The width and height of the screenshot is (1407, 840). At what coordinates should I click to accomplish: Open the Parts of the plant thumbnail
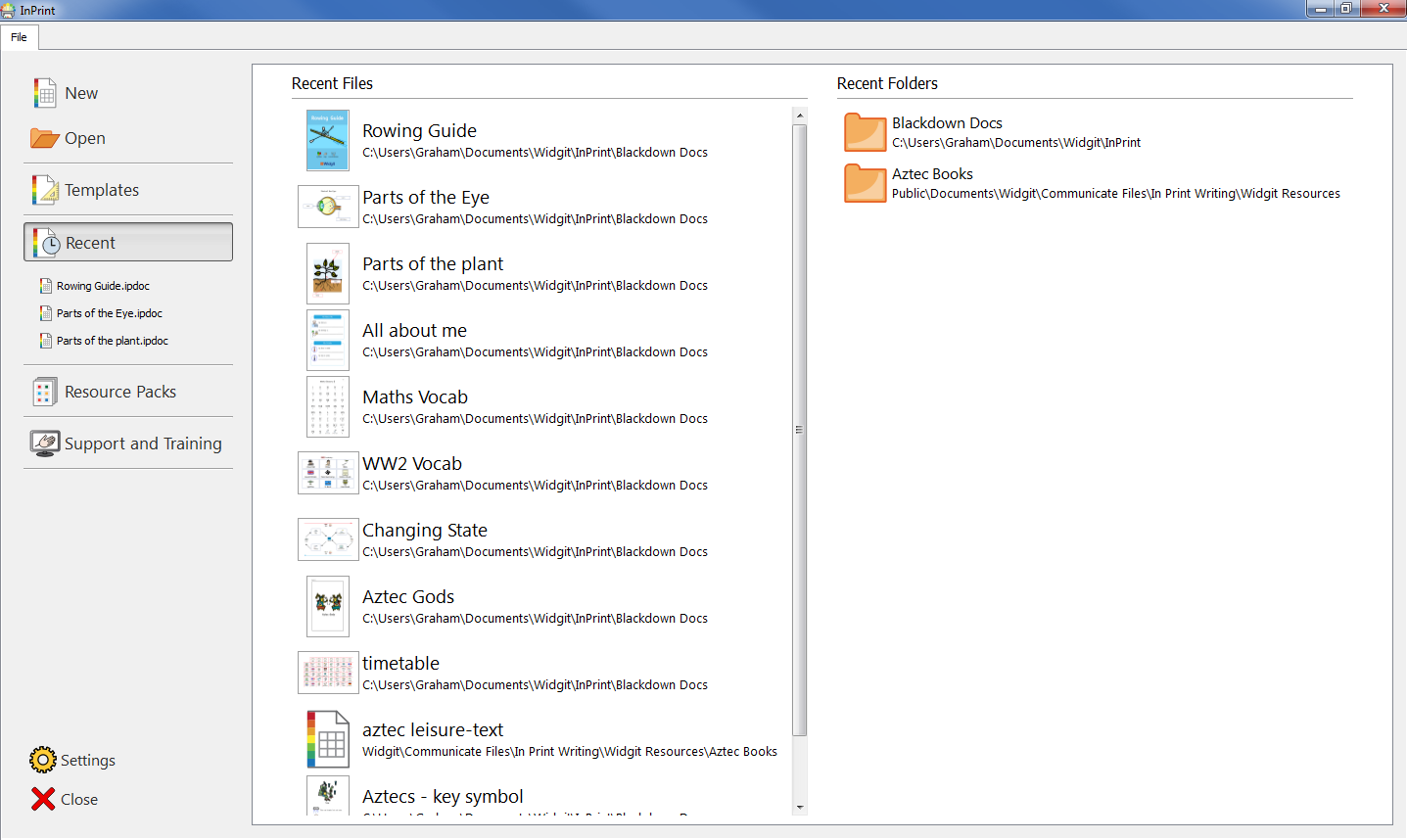[328, 273]
